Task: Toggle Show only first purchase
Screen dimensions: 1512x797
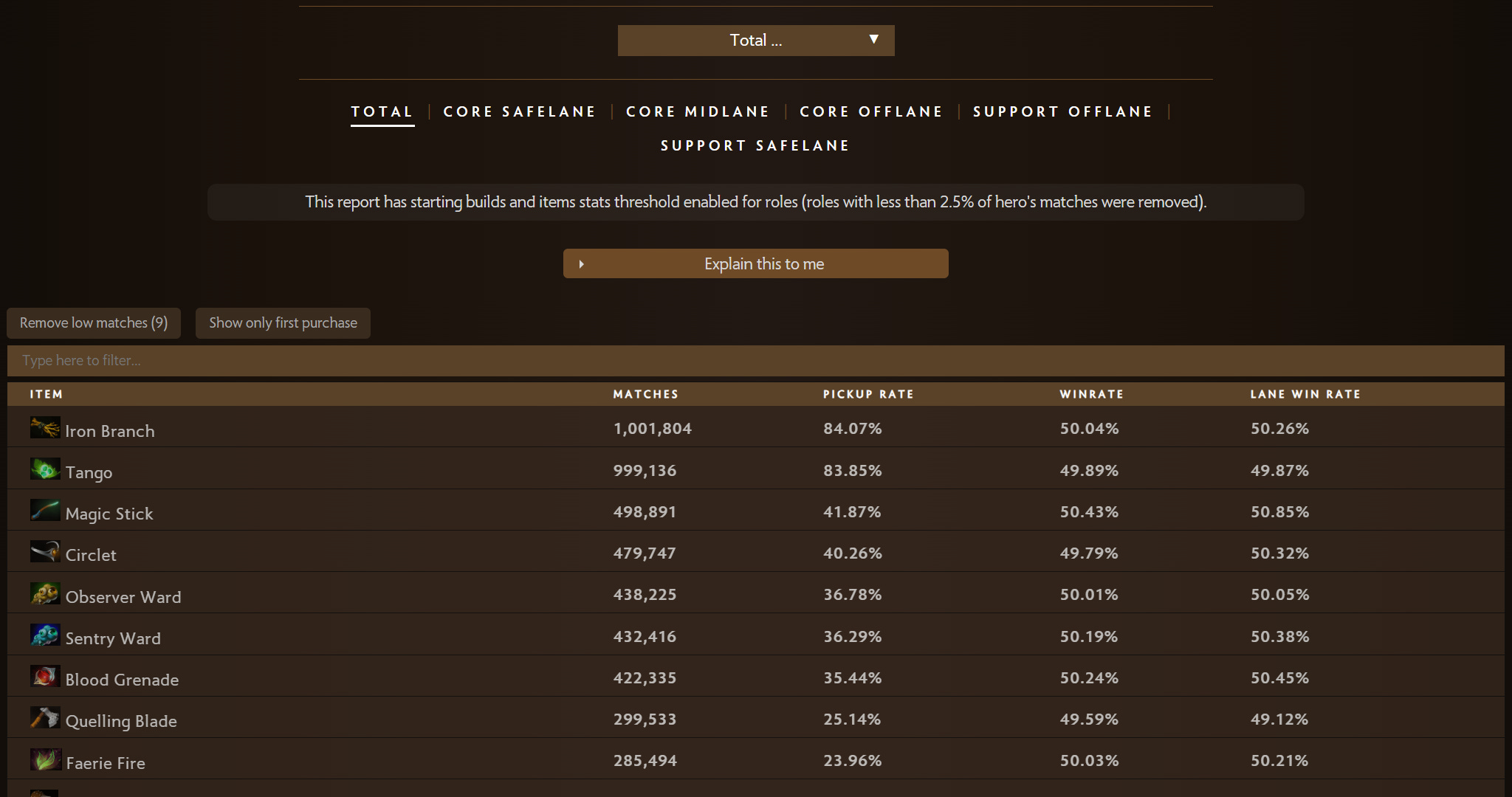Action: [283, 323]
